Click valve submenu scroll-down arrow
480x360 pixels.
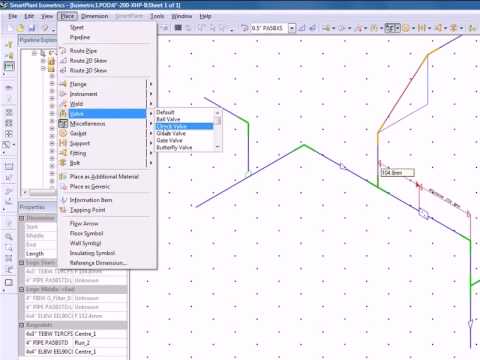coord(218,147)
